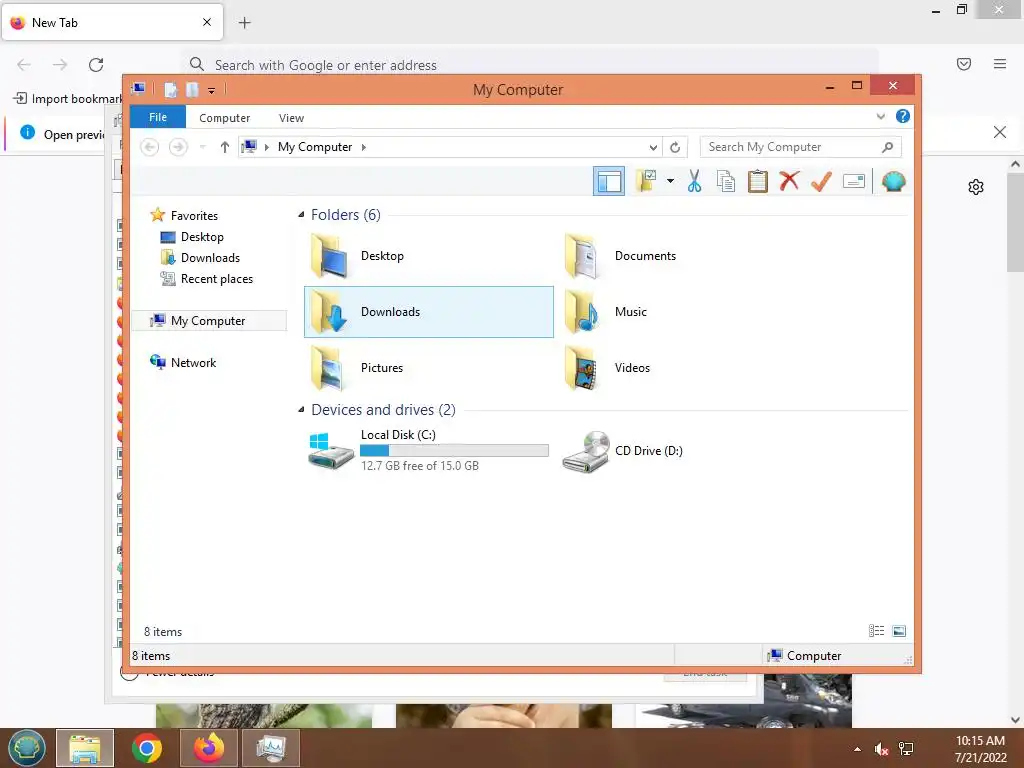The width and height of the screenshot is (1024, 768).
Task: Dismiss the Firefox notification bar
Action: click(1000, 132)
